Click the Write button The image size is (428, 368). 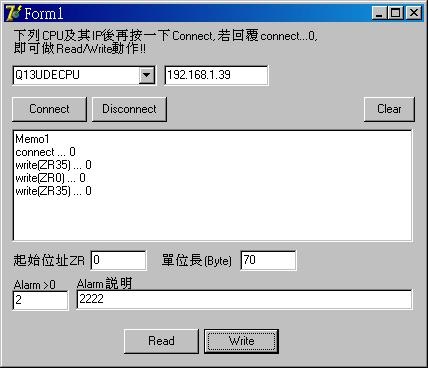(241, 341)
